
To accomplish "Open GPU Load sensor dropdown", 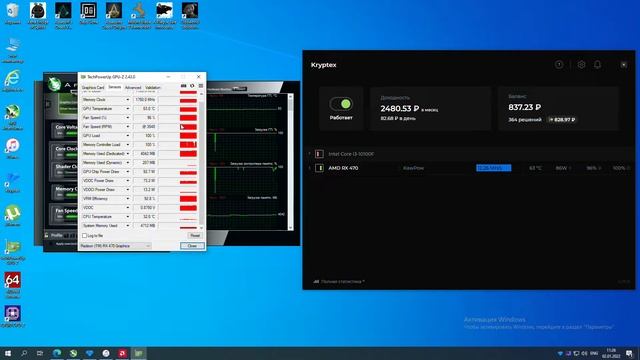I will (x=127, y=136).
